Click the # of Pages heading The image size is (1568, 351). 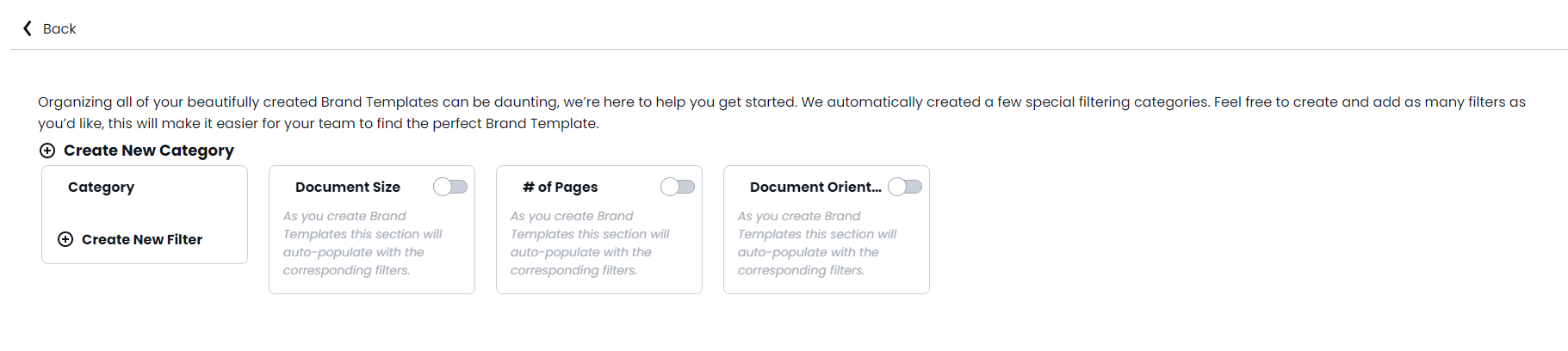tap(560, 187)
